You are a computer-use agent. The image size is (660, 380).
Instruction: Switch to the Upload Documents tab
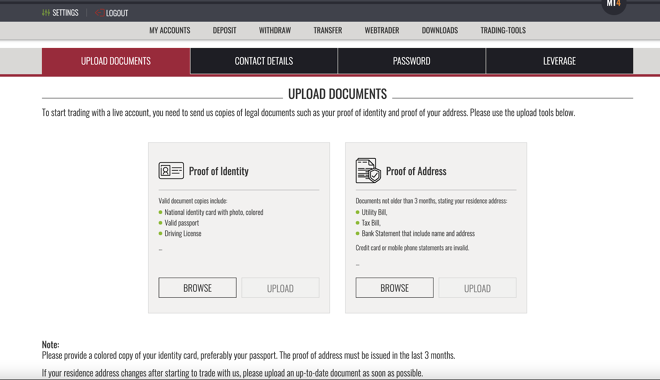coord(116,61)
